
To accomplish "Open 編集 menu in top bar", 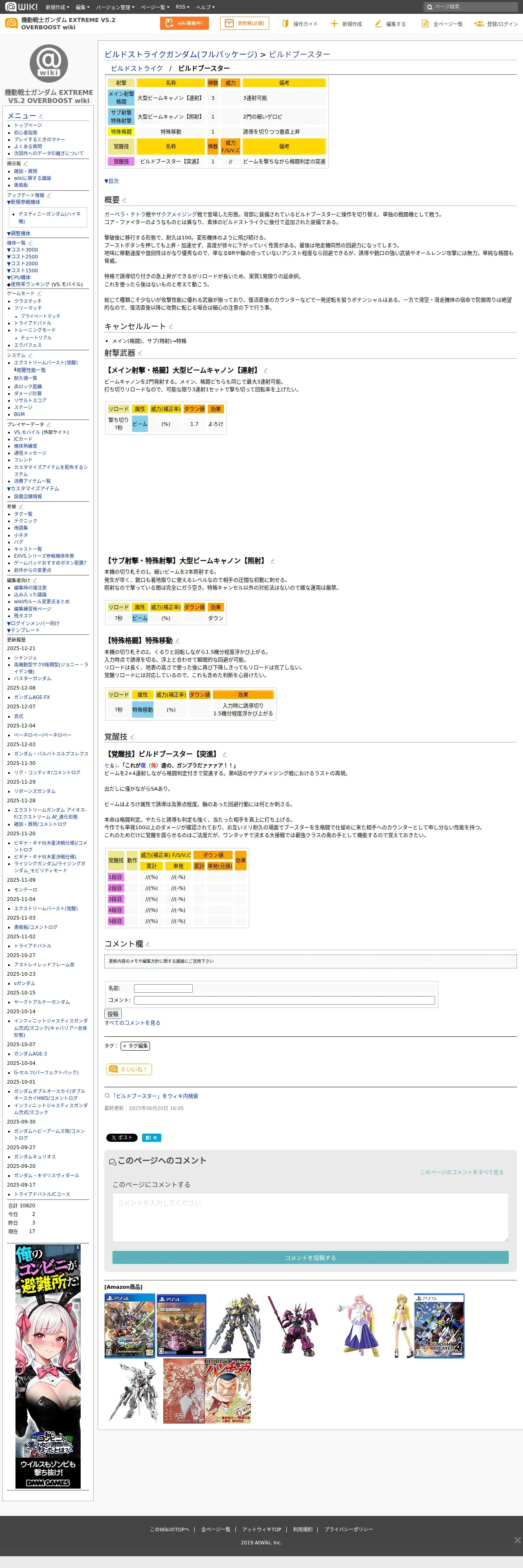I will 82,7.
